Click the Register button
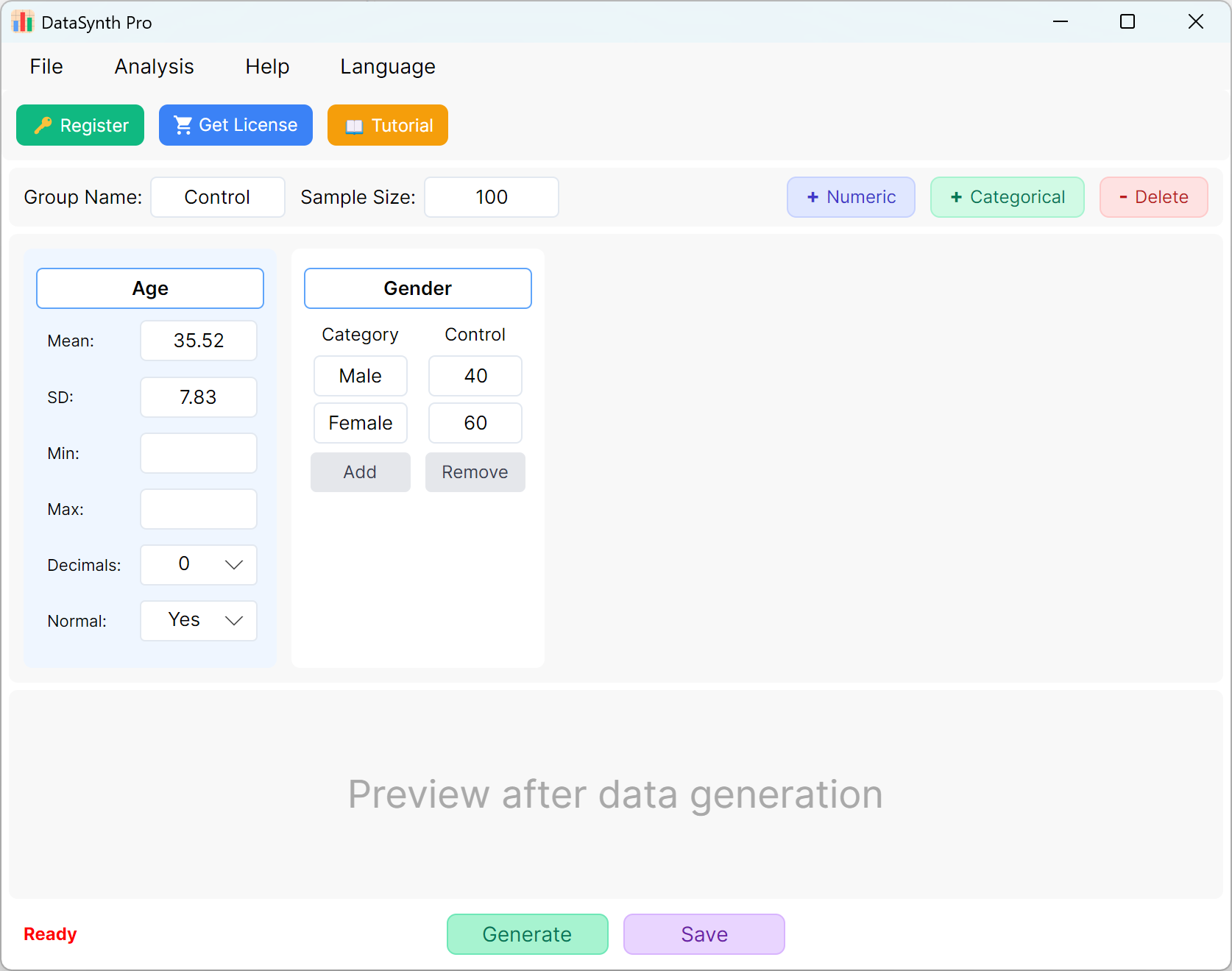This screenshot has height=971, width=1232. (x=80, y=125)
